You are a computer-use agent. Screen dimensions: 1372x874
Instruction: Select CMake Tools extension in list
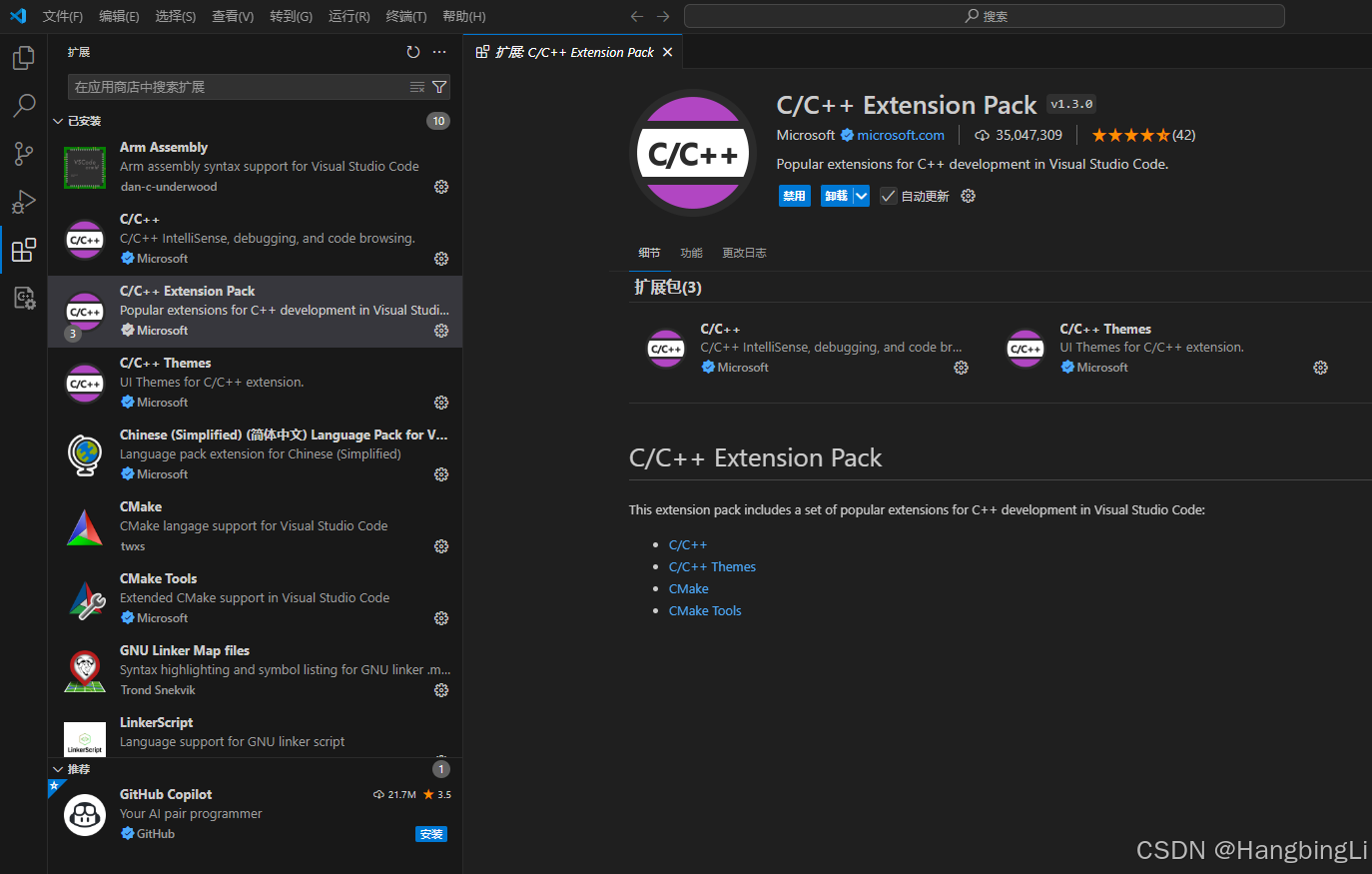pyautogui.click(x=255, y=599)
